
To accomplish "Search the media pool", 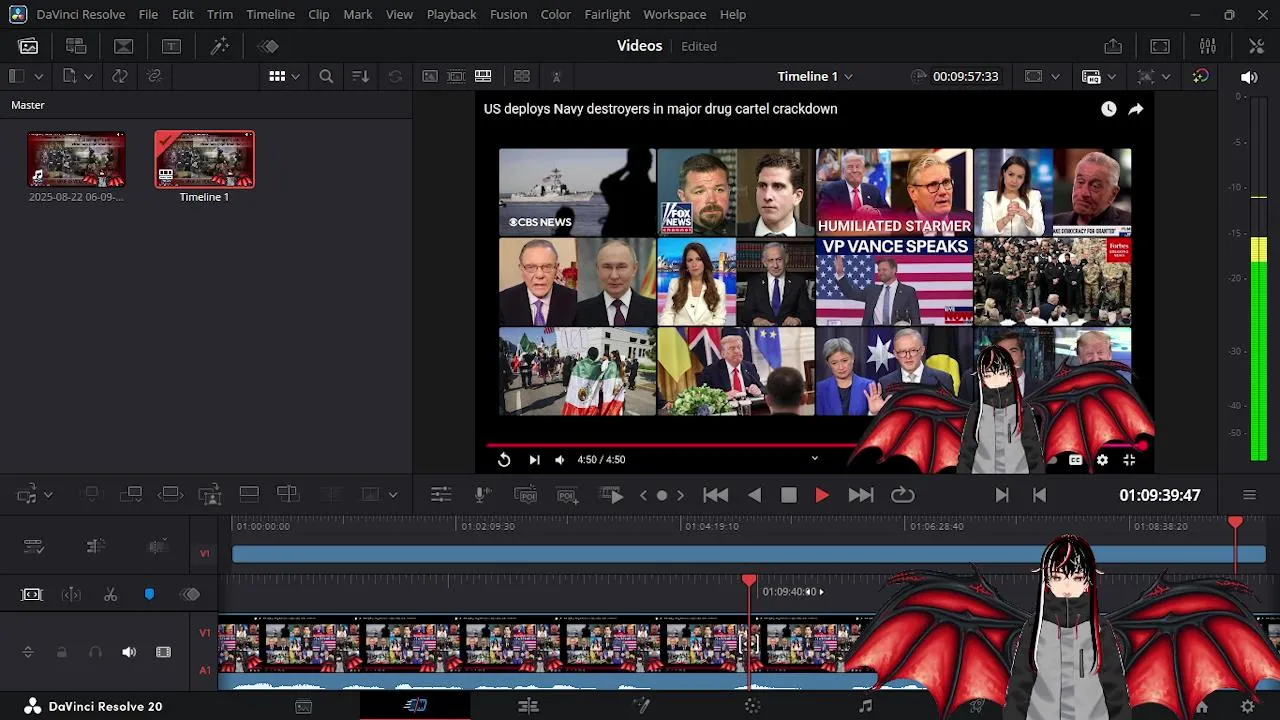I will click(x=326, y=76).
